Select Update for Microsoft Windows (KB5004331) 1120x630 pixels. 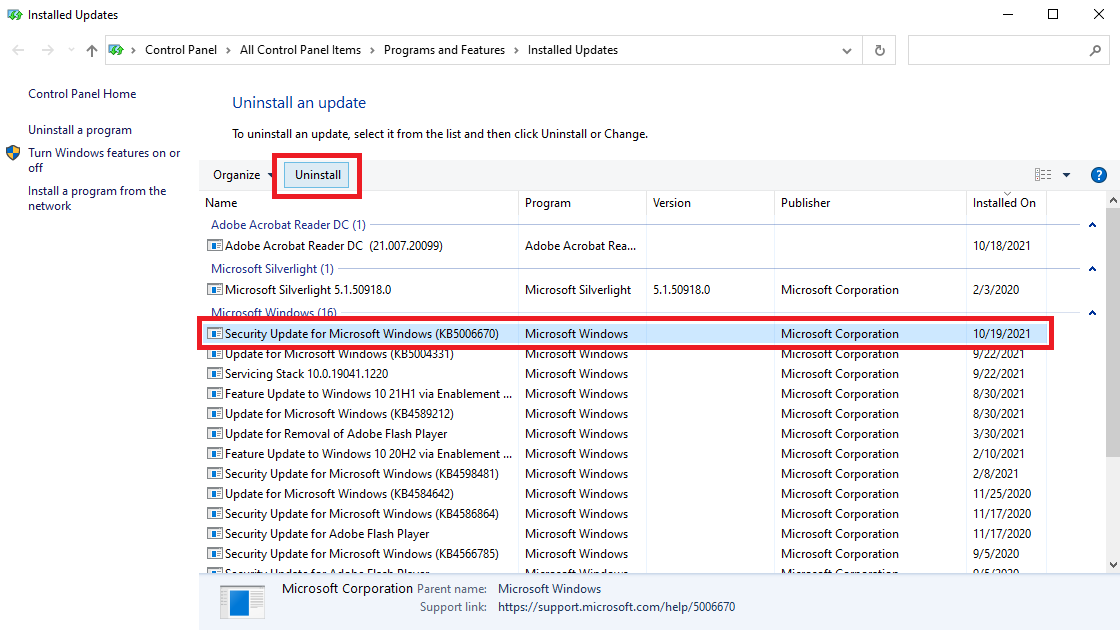[x=626, y=354]
